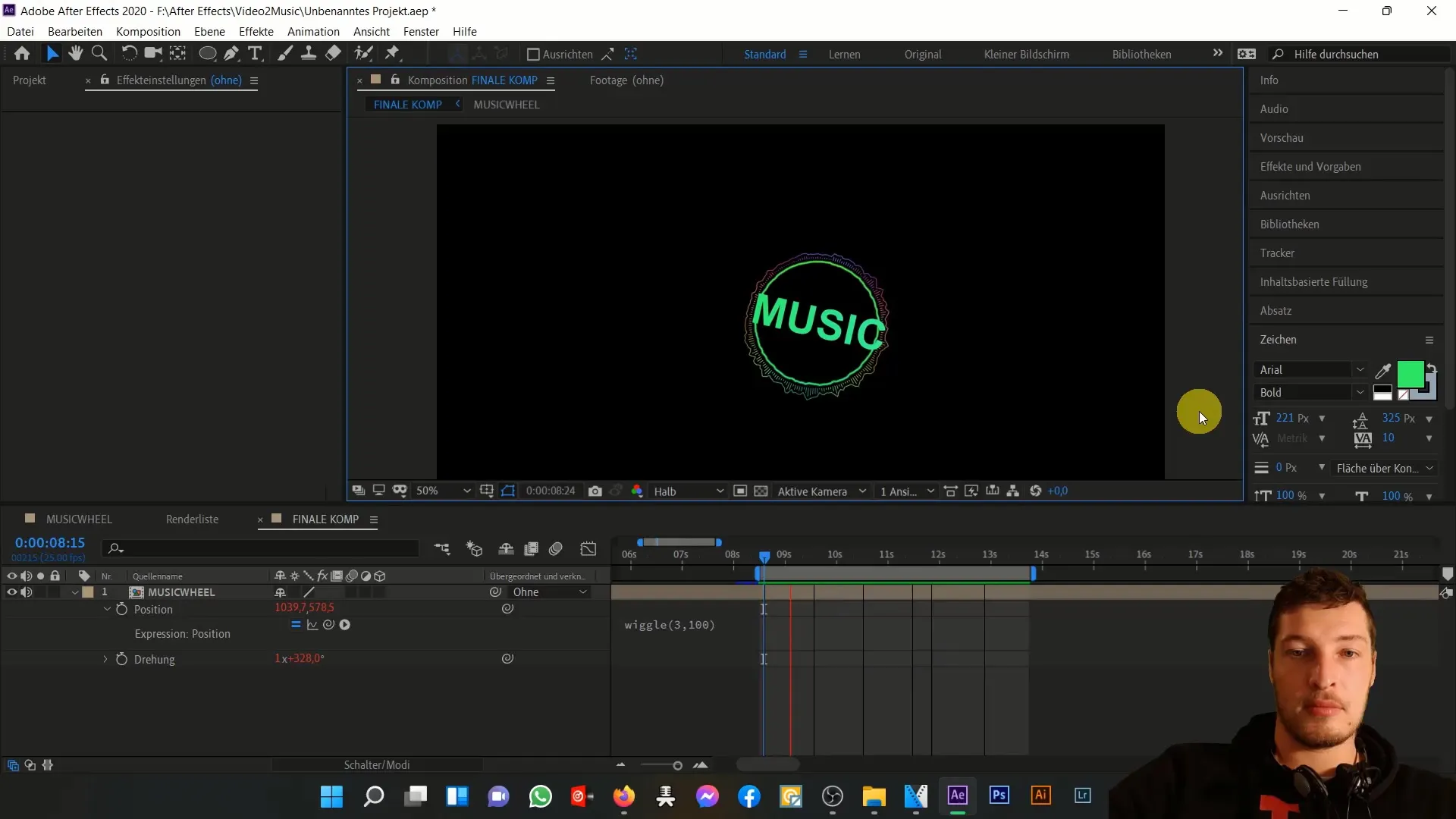
Task: Toggle the show expression graph button
Action: pyautogui.click(x=312, y=625)
